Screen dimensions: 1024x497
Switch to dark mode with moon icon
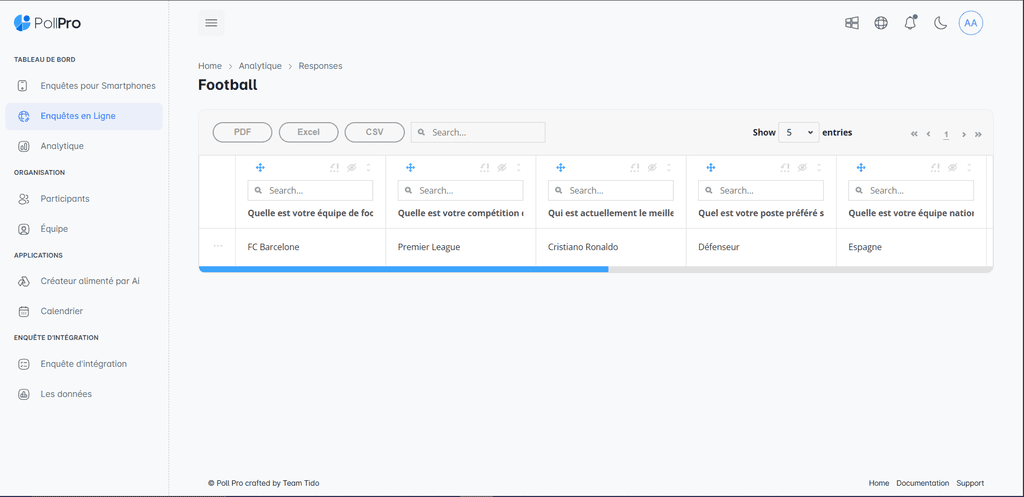pyautogui.click(x=940, y=23)
